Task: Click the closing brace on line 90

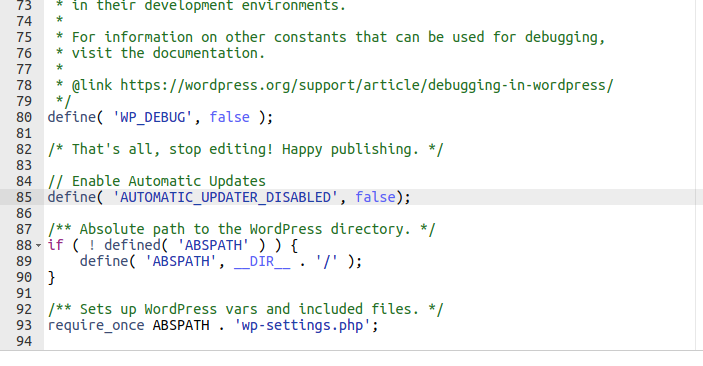Action: [x=52, y=278]
